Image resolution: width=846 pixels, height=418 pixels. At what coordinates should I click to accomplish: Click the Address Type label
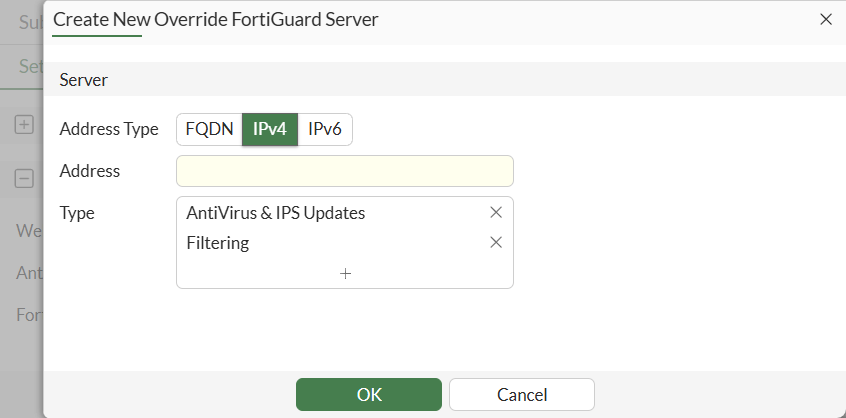click(109, 129)
